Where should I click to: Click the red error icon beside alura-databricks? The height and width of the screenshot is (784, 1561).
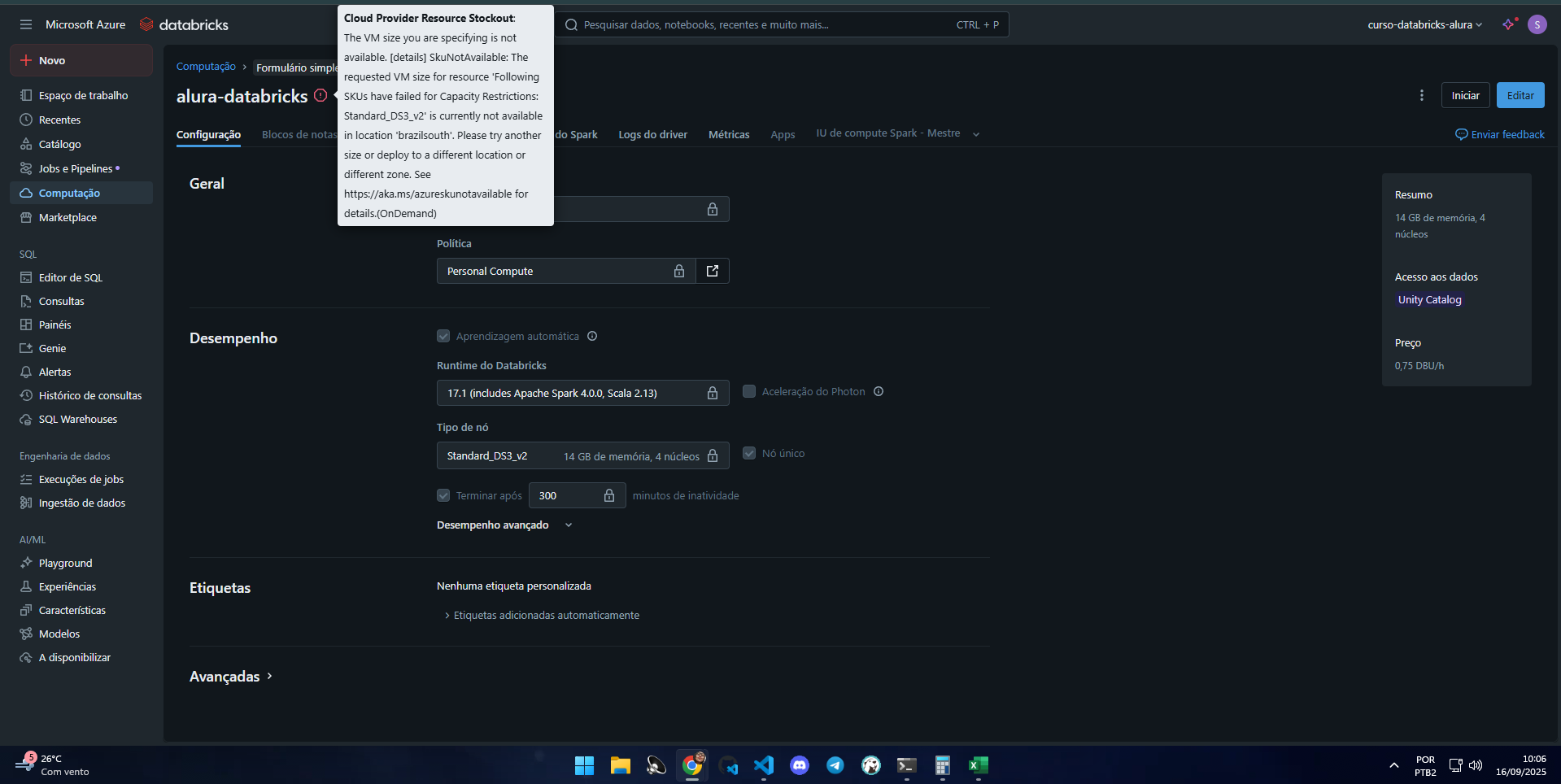point(320,95)
